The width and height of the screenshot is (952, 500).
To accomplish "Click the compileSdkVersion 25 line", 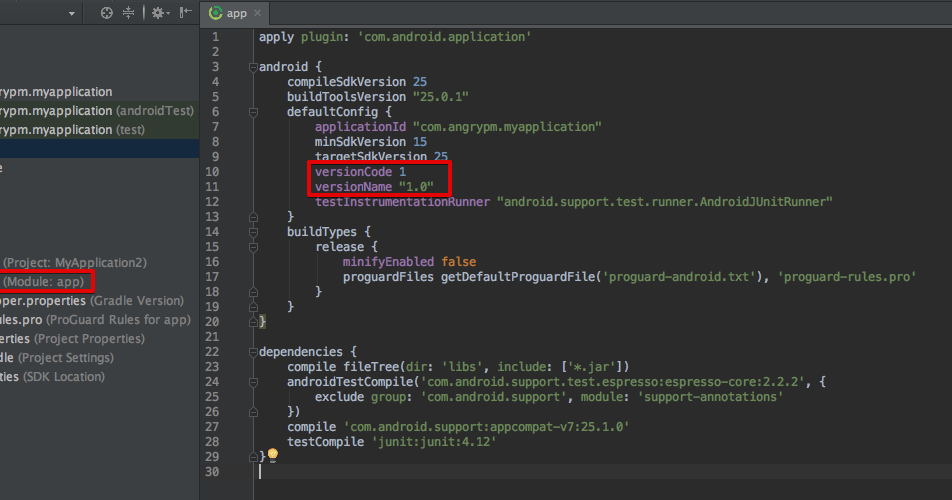I will coord(356,82).
